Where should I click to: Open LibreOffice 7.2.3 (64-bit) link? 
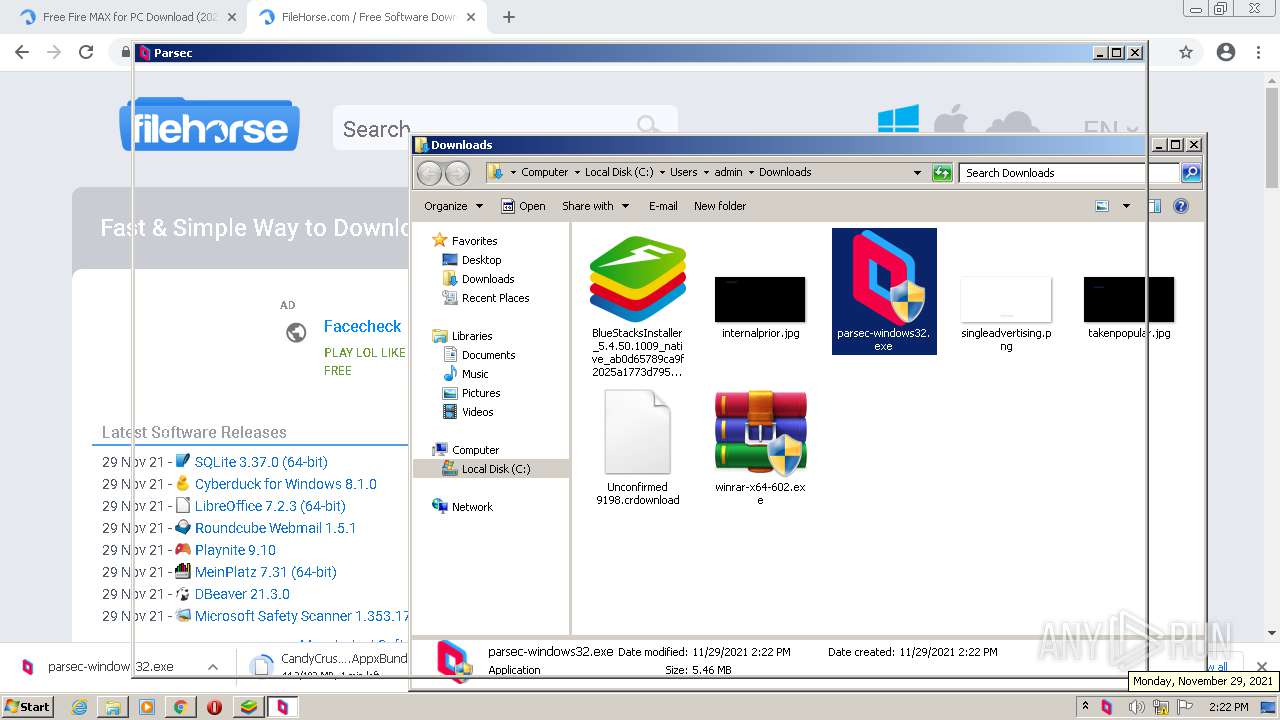(x=270, y=506)
